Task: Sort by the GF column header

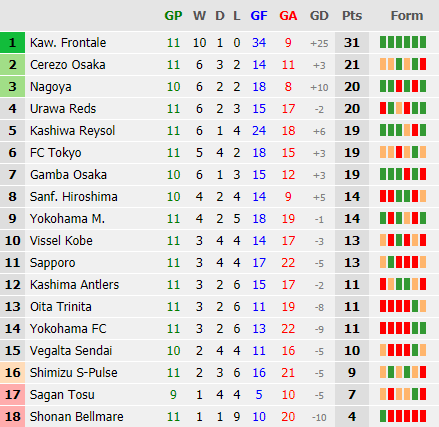Action: pyautogui.click(x=259, y=16)
